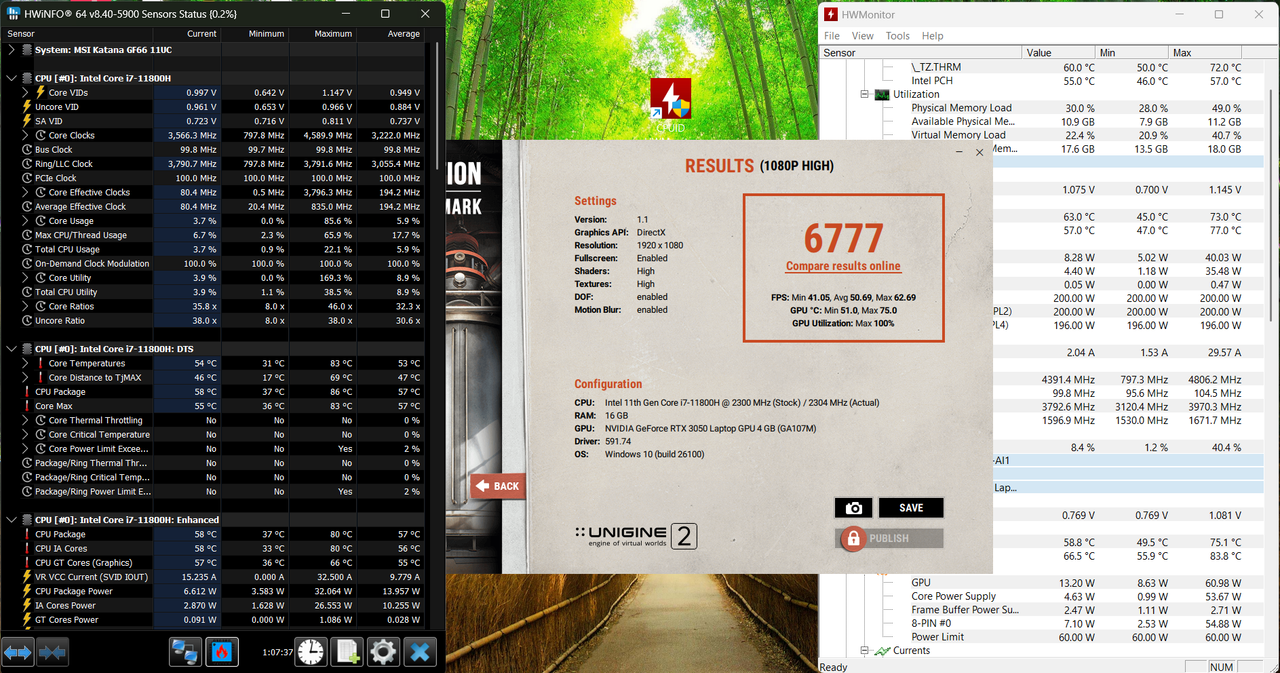1280x673 pixels.
Task: Start logging with the sheet-plus icon
Action: click(347, 652)
